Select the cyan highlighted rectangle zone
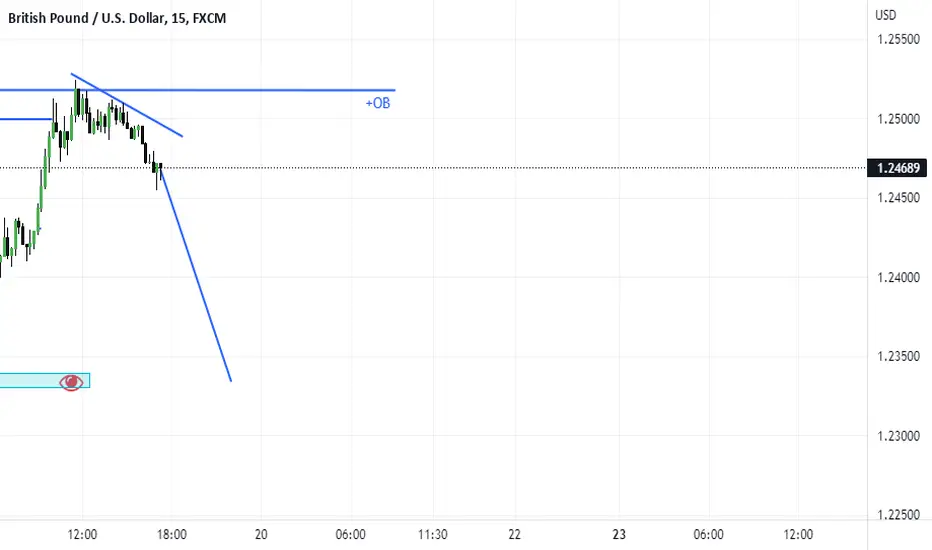932x550 pixels. click(45, 381)
